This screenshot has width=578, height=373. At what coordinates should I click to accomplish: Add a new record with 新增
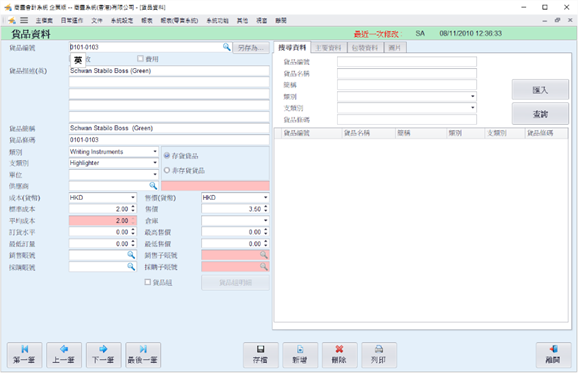[x=300, y=355]
